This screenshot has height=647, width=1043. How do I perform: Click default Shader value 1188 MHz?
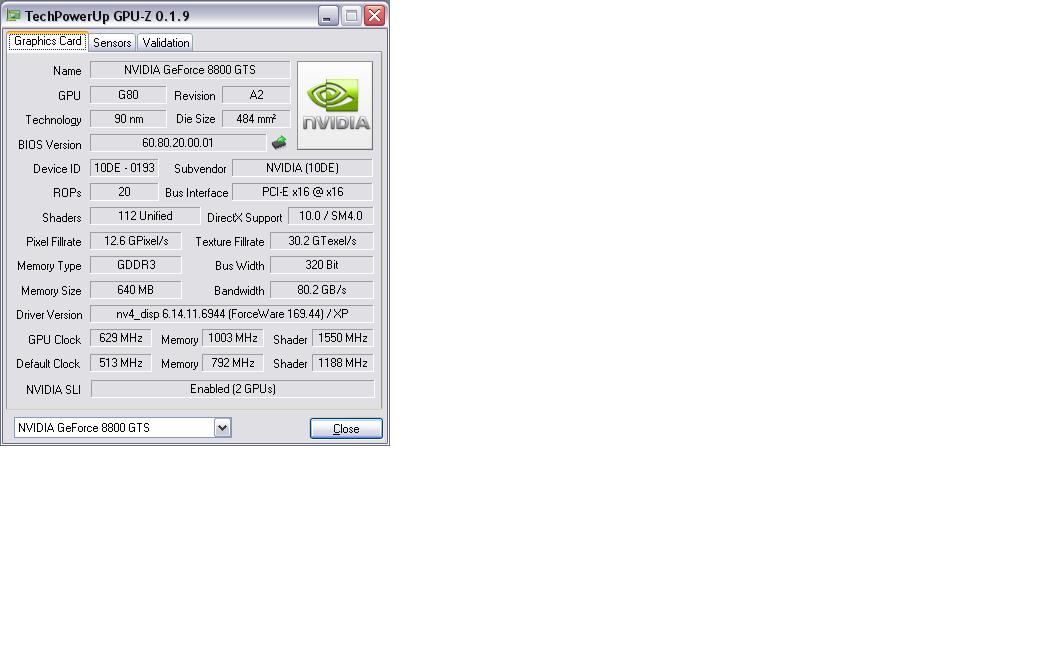tap(343, 363)
